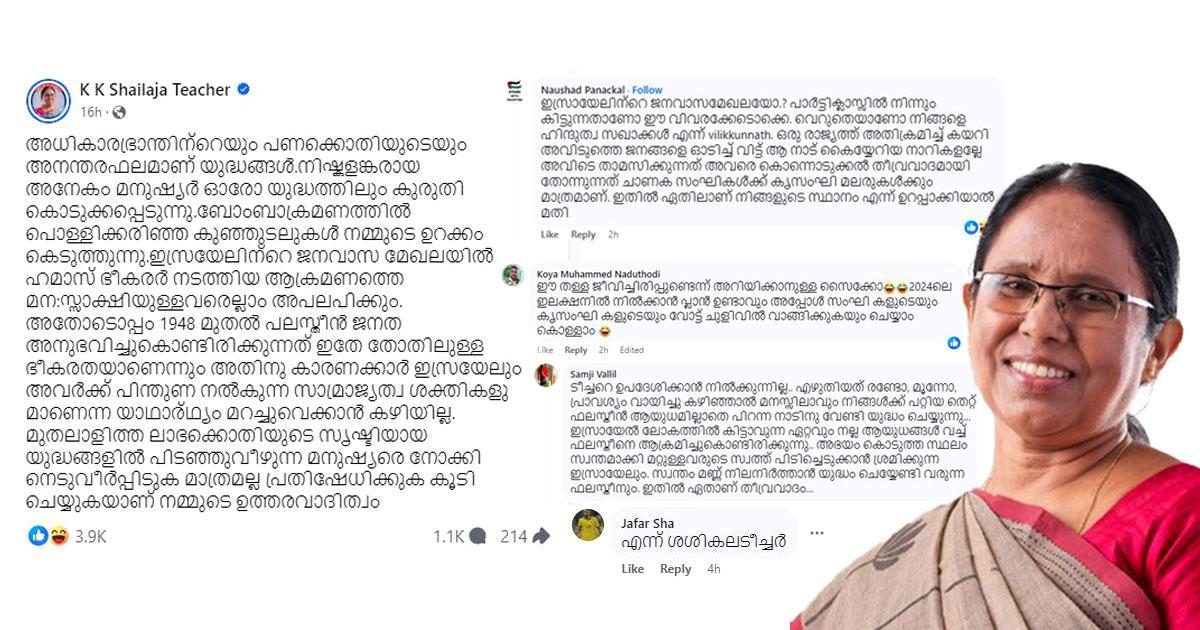The width and height of the screenshot is (1200, 630).
Task: Click the comment bubble icon beside 1.1K
Action: pos(478,536)
